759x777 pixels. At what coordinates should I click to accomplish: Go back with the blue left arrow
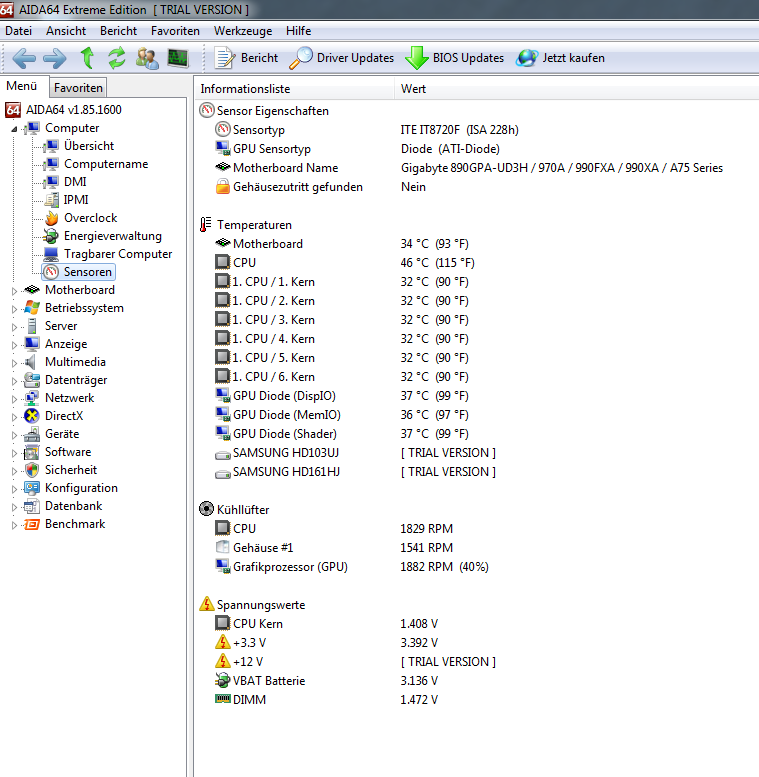pyautogui.click(x=24, y=58)
